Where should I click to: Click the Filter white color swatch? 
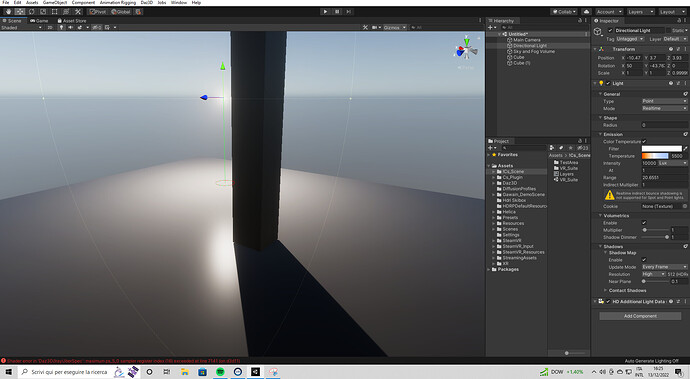[x=661, y=149]
